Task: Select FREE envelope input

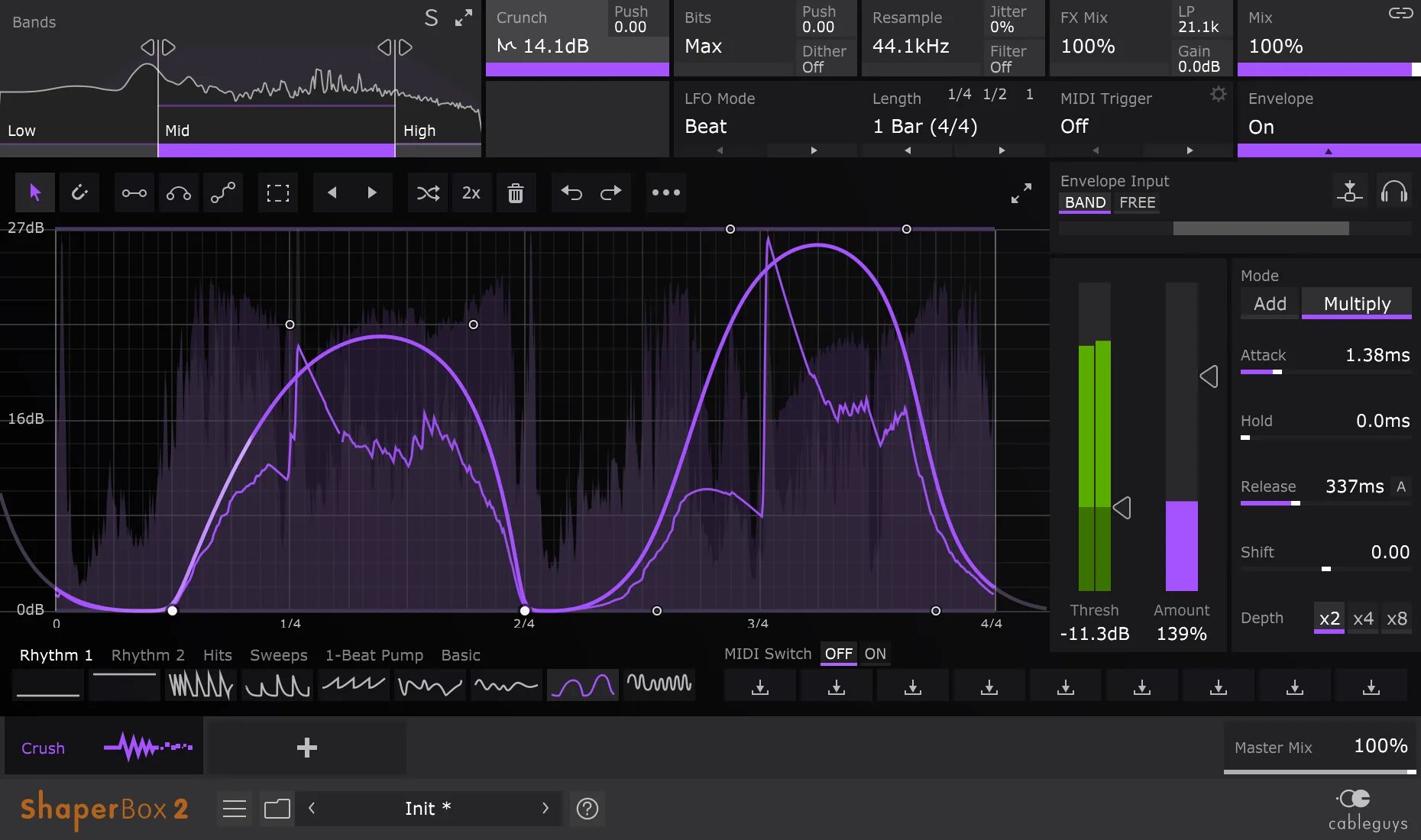Action: [x=1138, y=202]
